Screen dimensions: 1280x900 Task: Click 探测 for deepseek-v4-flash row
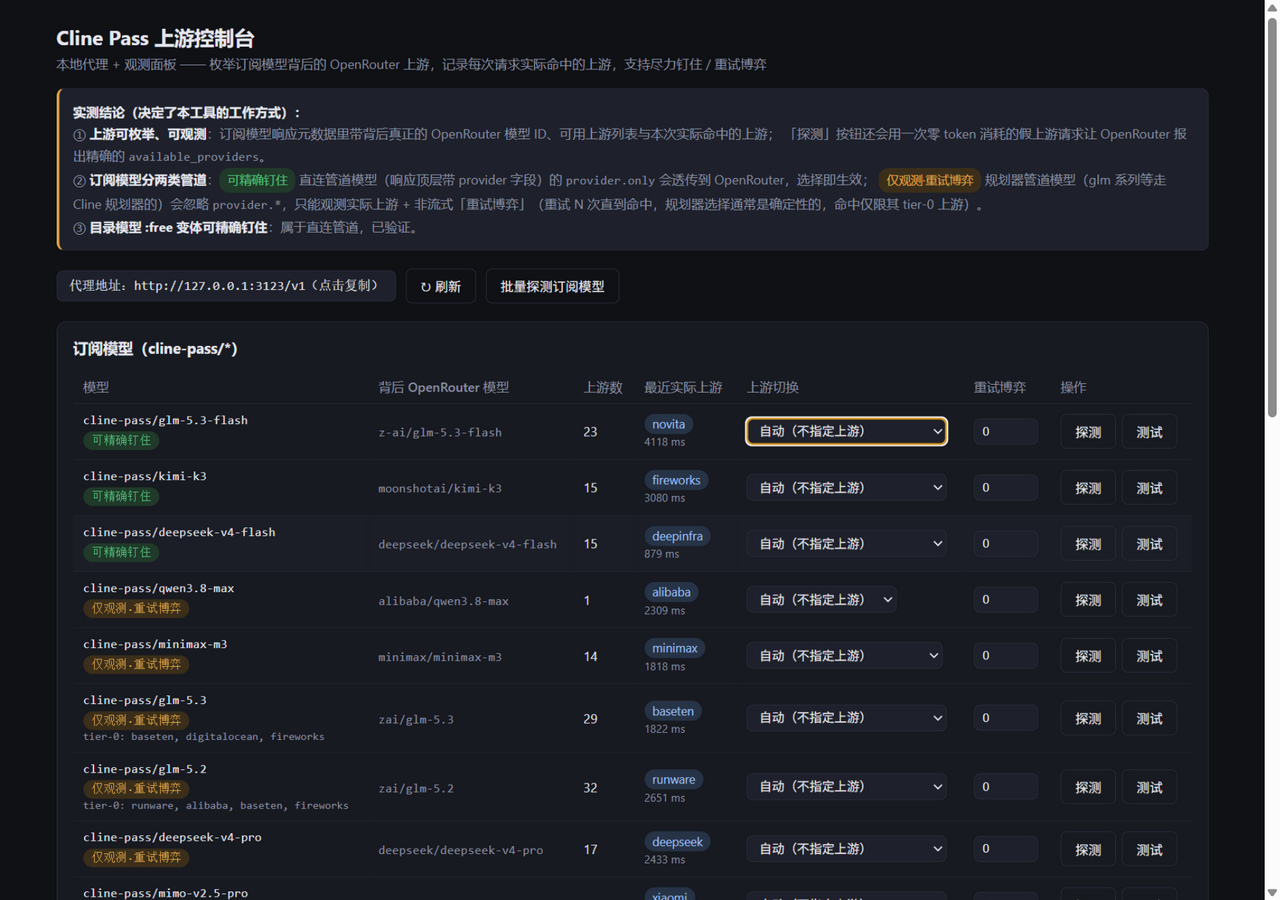point(1088,544)
